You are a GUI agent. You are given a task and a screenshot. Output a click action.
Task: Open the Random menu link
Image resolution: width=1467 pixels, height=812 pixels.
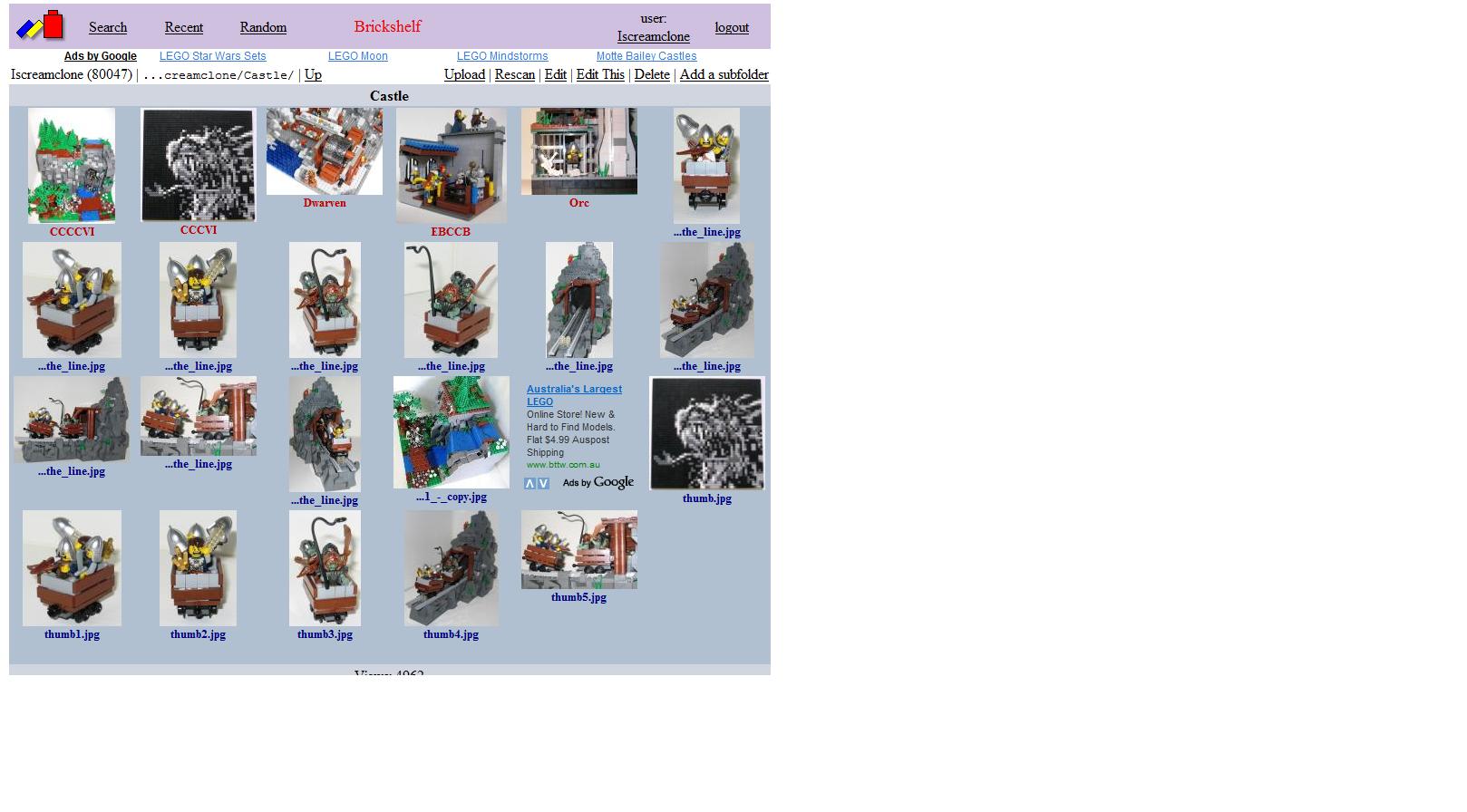263,27
